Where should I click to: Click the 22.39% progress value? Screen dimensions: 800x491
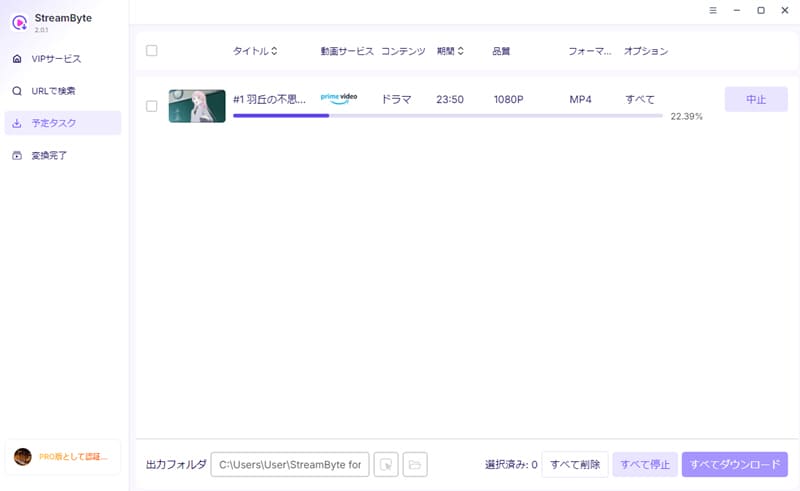(x=686, y=116)
